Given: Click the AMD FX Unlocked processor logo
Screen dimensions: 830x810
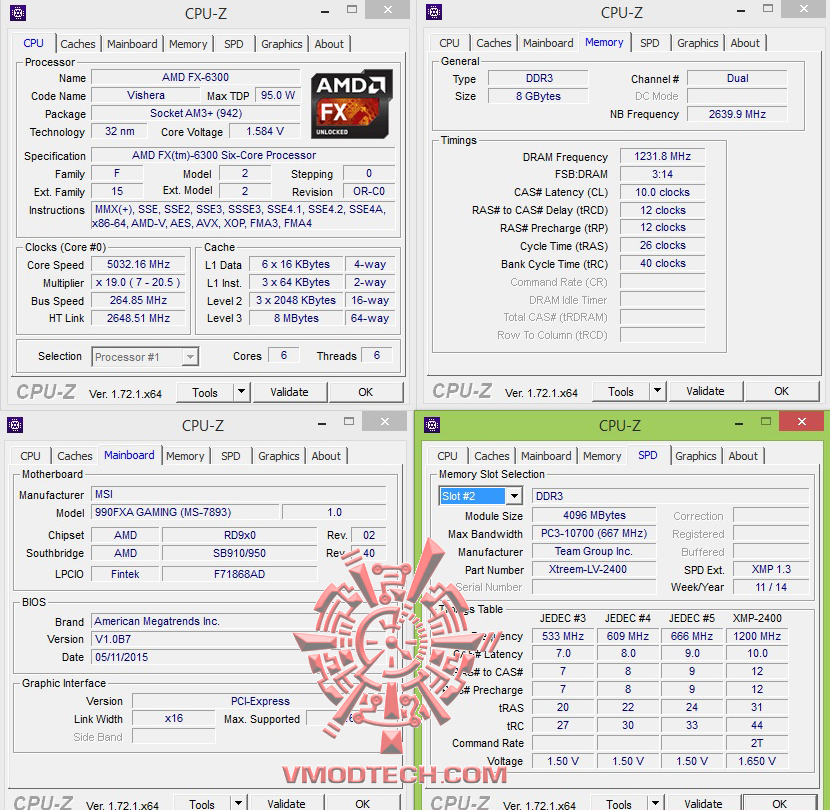Looking at the screenshot, I should point(351,104).
